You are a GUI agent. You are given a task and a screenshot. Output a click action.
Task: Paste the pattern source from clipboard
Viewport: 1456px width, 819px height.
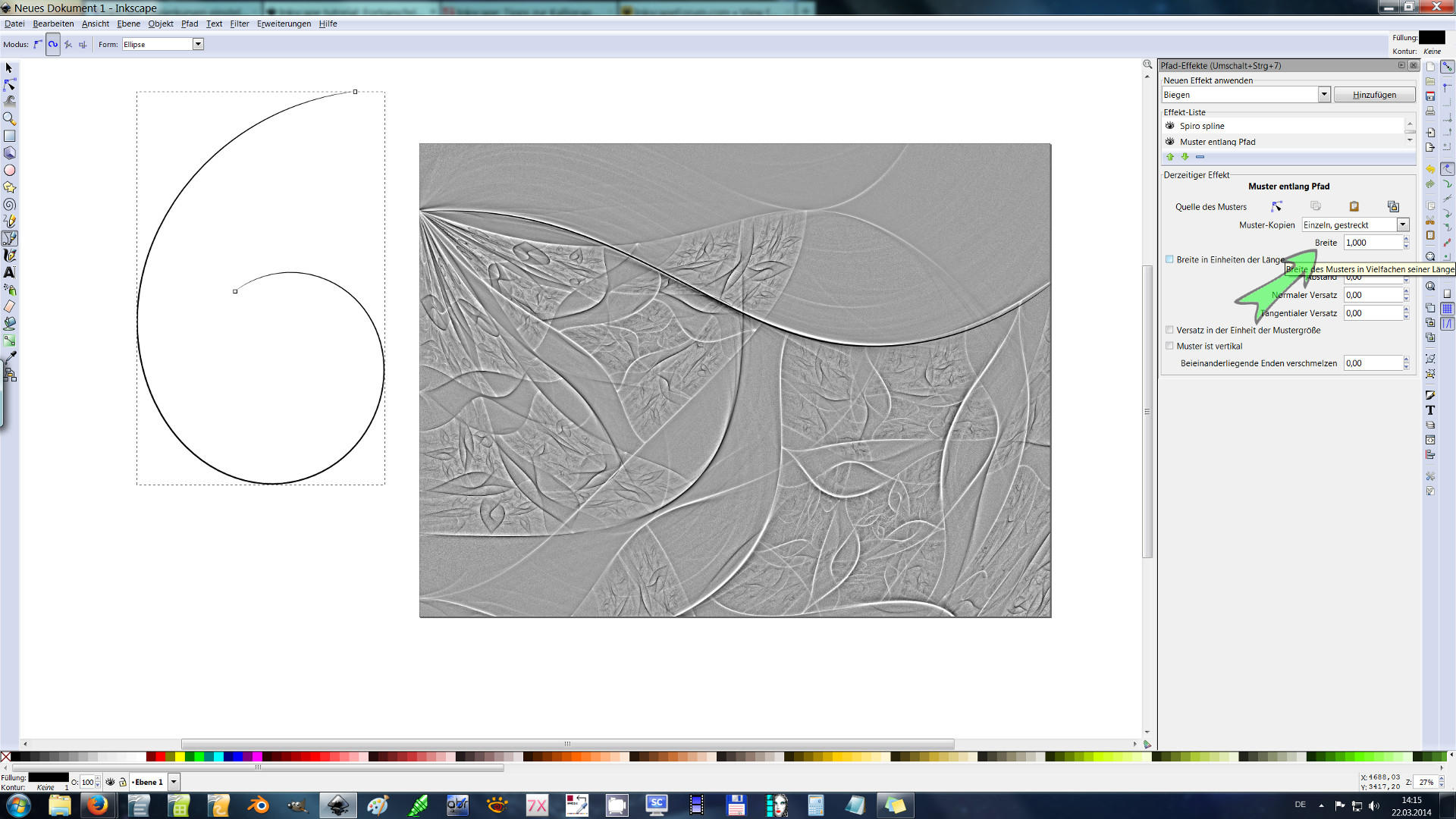[x=1353, y=206]
